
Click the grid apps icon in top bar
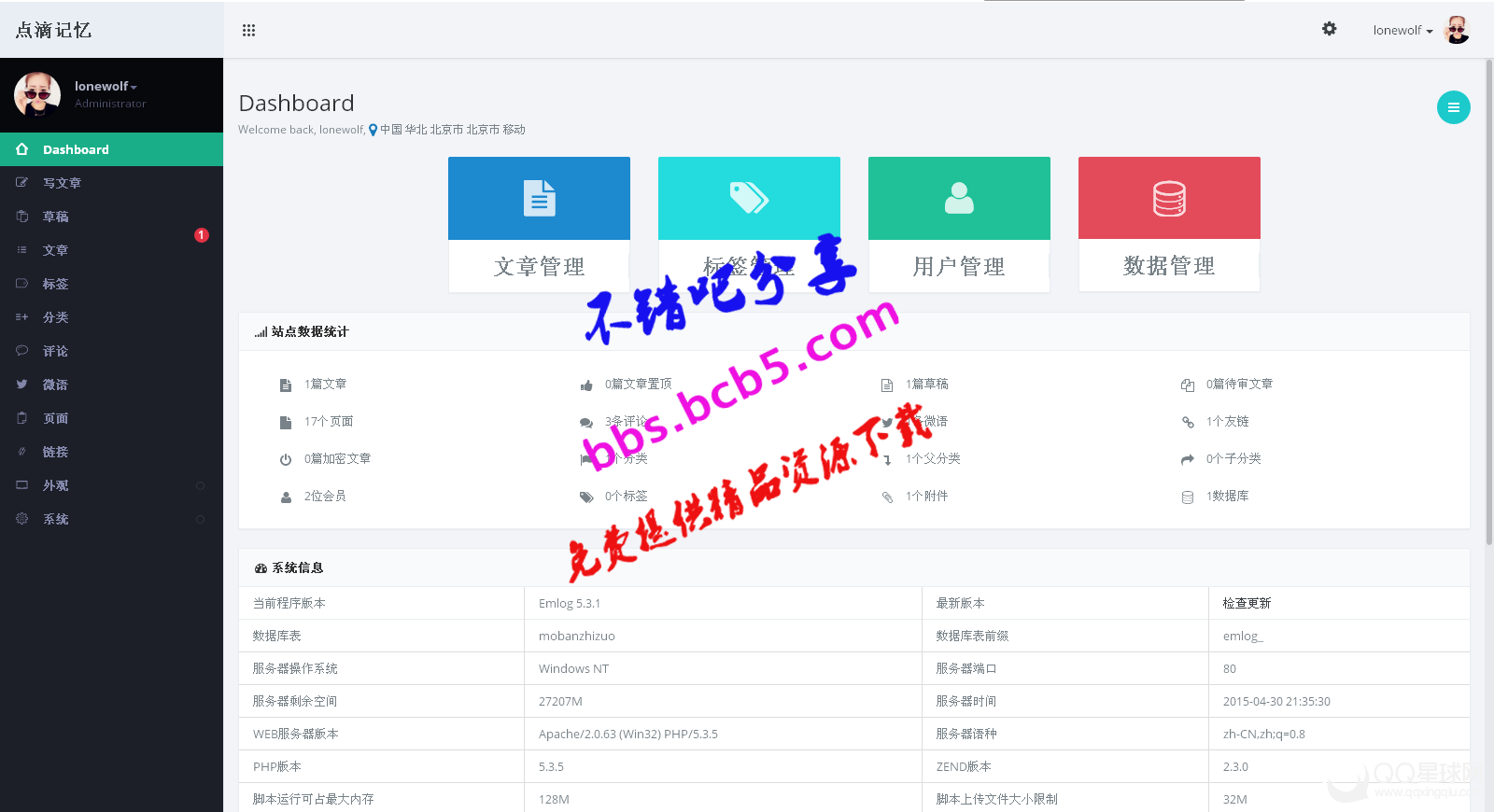[248, 30]
